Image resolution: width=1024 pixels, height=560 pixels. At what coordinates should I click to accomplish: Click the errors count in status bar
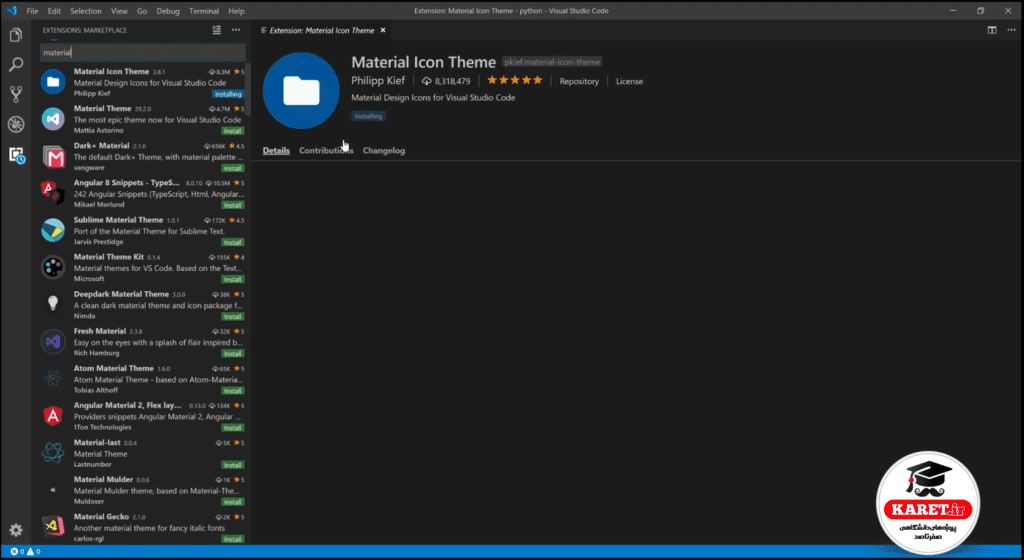[x=17, y=552]
